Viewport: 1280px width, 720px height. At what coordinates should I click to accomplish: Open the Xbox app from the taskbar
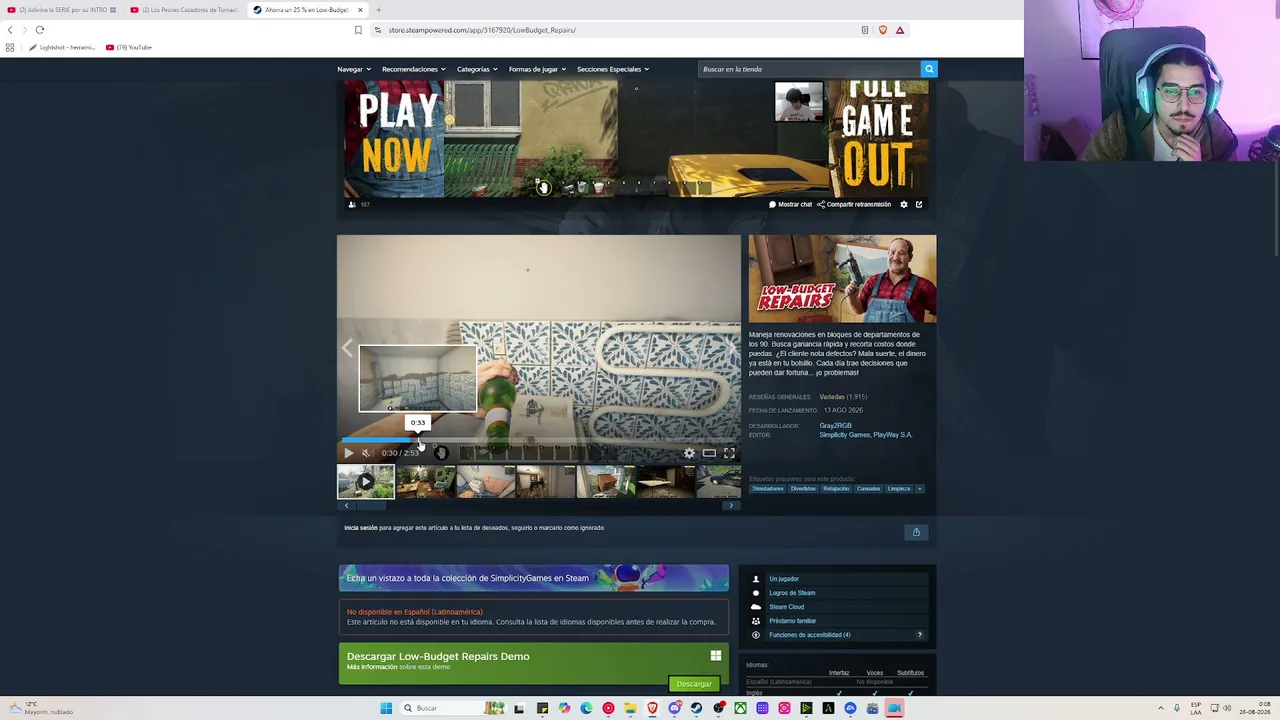tap(740, 708)
